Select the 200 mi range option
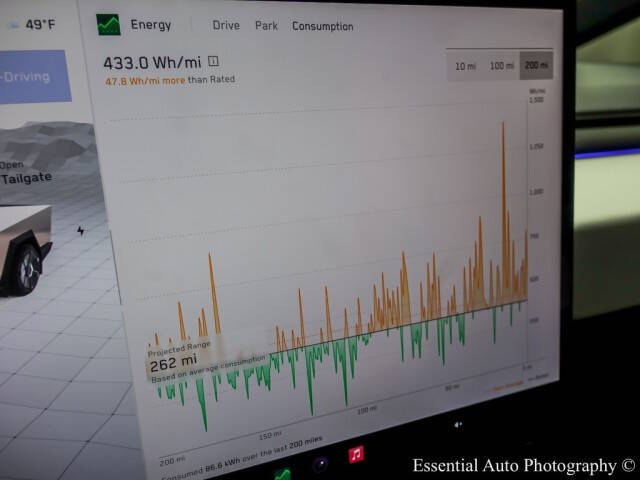 click(x=535, y=66)
